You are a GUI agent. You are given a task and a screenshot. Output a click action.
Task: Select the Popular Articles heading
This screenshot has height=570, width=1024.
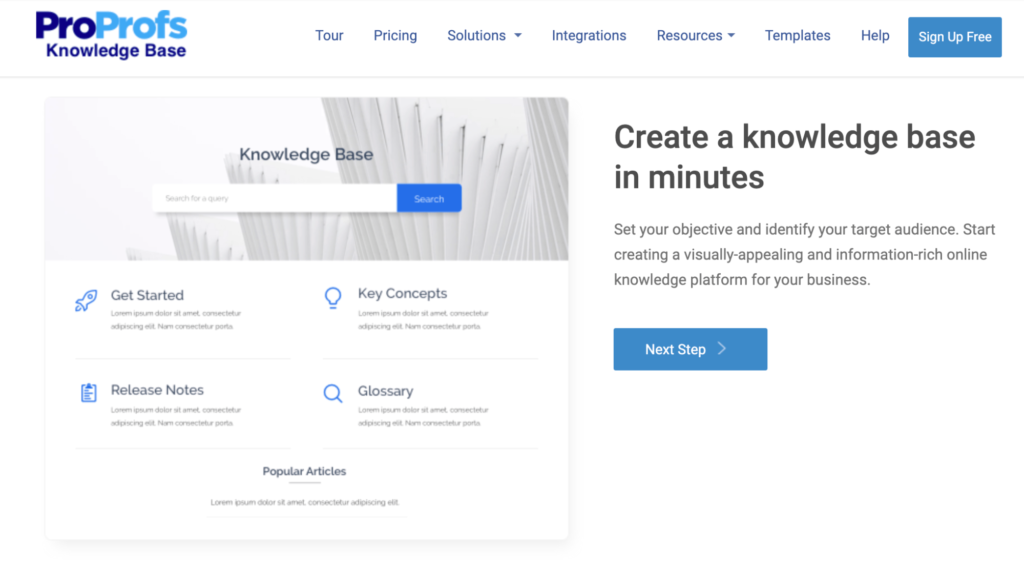tap(304, 471)
